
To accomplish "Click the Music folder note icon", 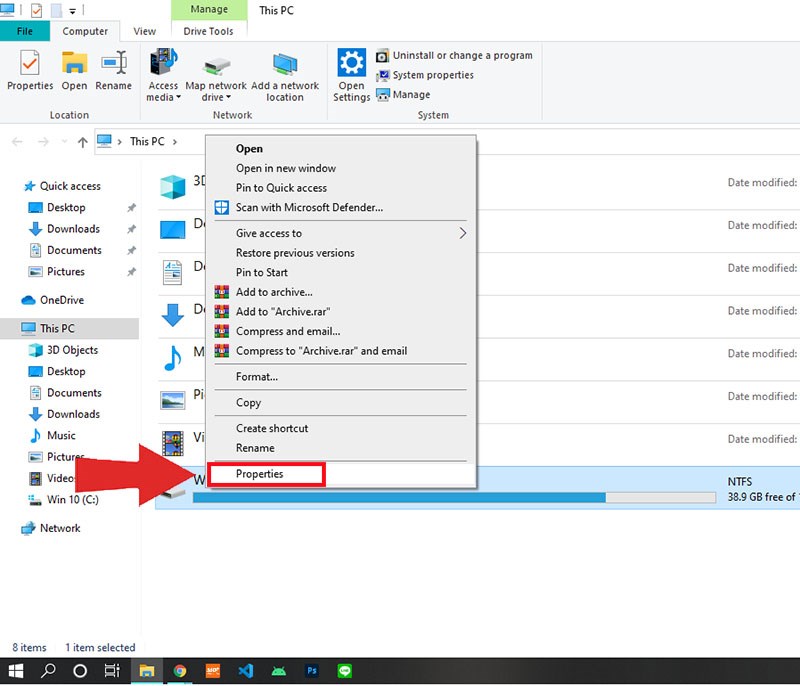I will pyautogui.click(x=173, y=359).
